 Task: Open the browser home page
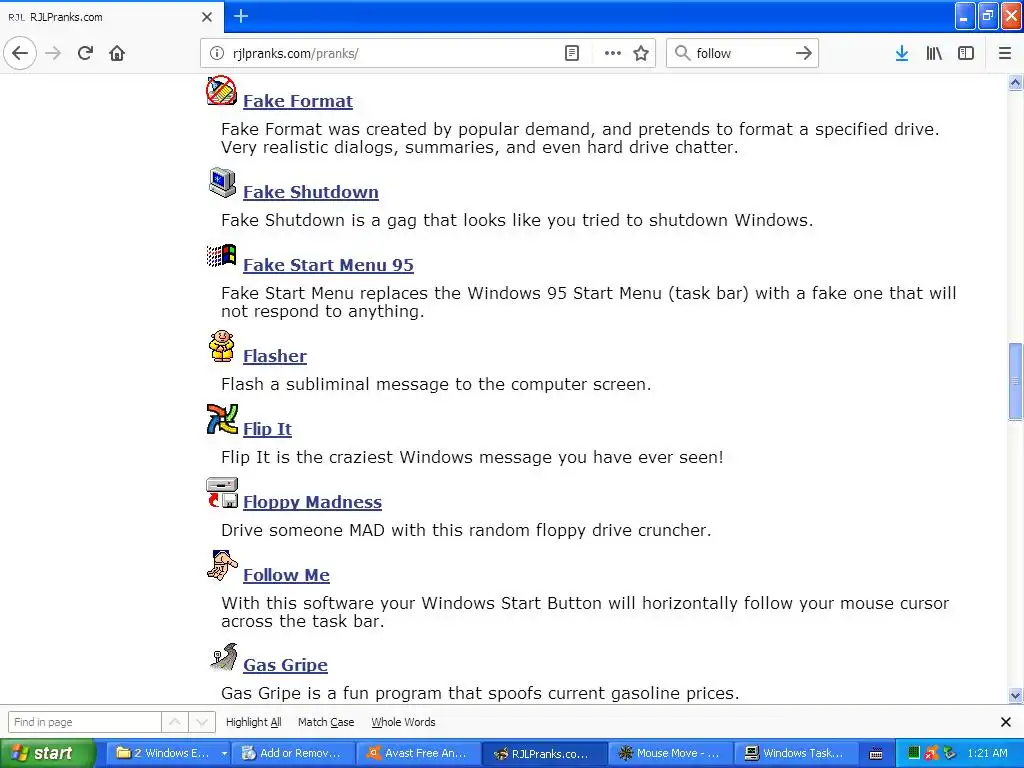117,53
